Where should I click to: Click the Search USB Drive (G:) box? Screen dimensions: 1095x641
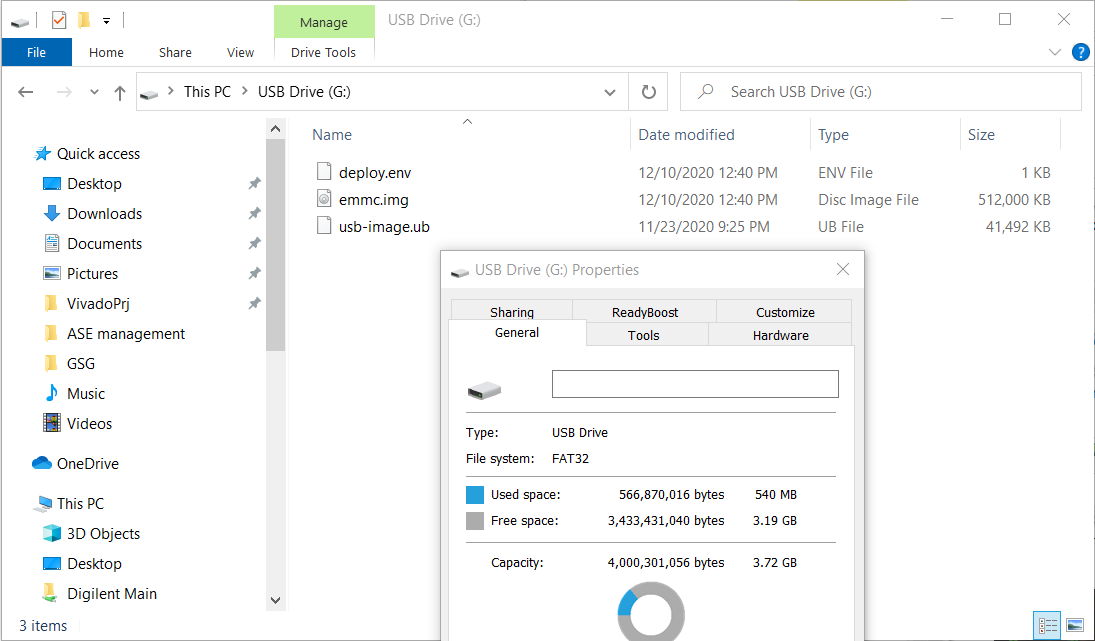881,91
